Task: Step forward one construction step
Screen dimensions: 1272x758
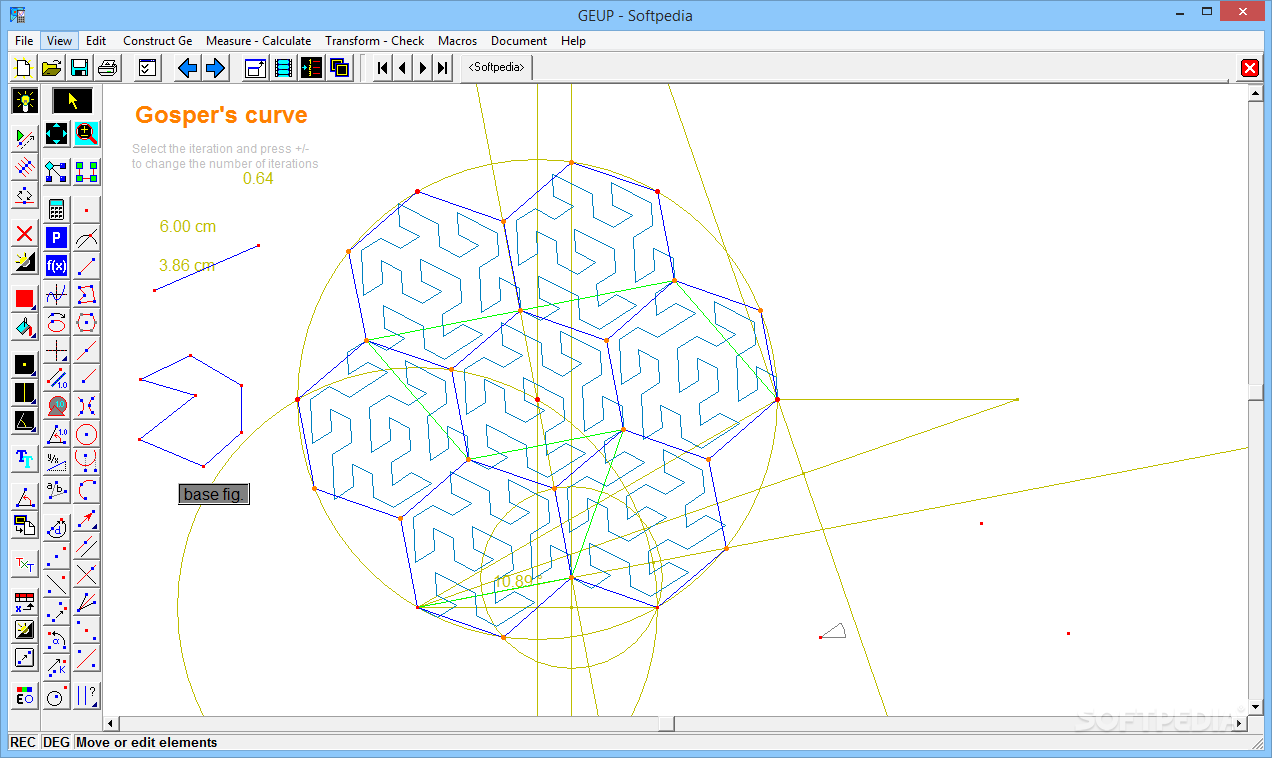Action: pos(423,68)
